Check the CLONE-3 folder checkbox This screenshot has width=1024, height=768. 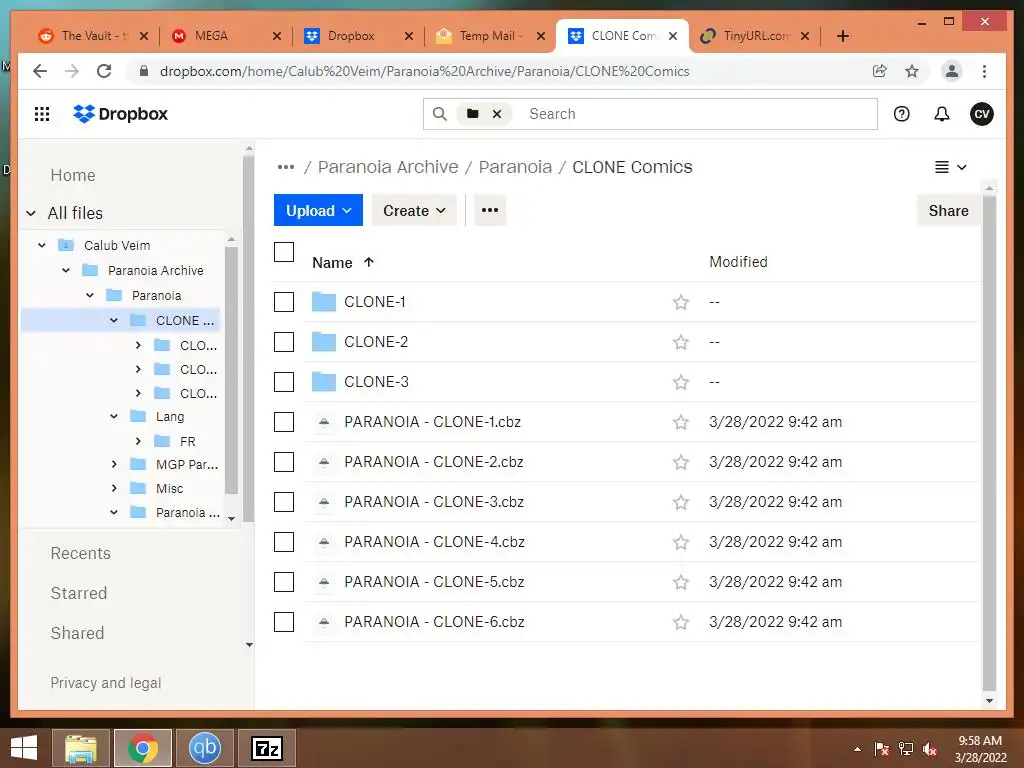[284, 382]
